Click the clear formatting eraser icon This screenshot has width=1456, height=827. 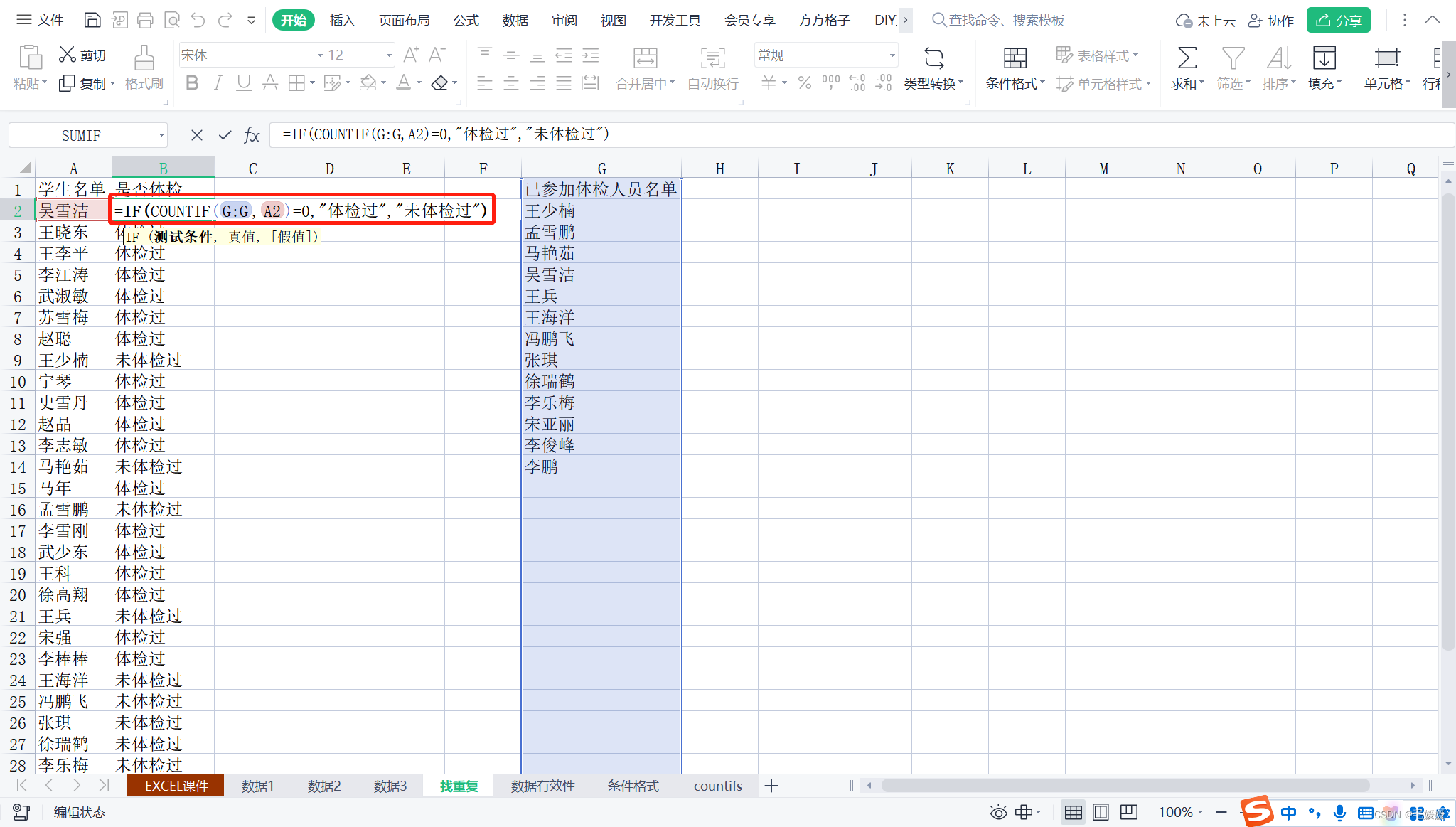[439, 83]
